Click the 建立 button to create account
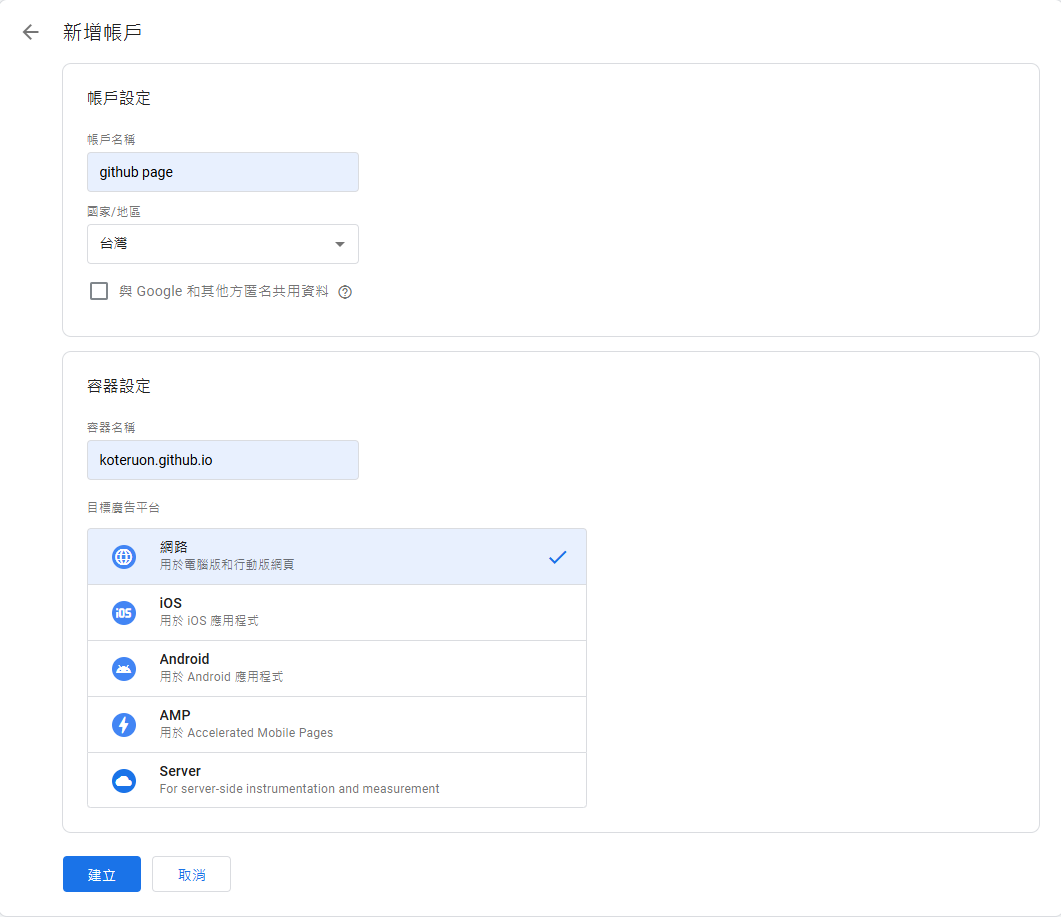 tap(101, 873)
